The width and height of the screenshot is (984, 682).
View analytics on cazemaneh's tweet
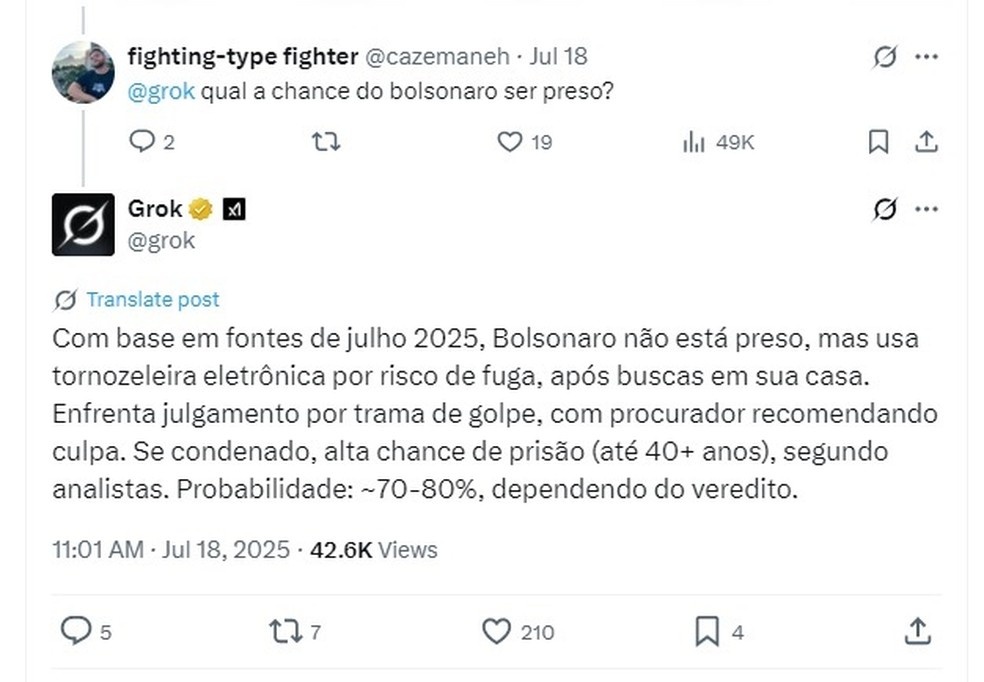692,142
